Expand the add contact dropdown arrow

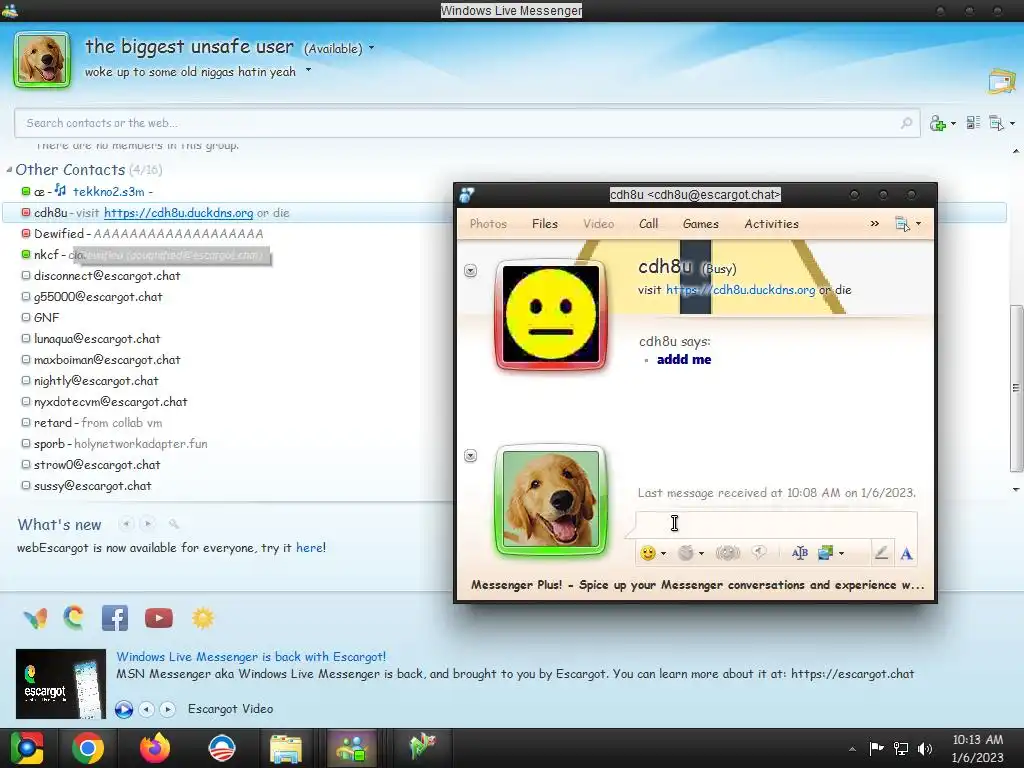tap(953, 123)
